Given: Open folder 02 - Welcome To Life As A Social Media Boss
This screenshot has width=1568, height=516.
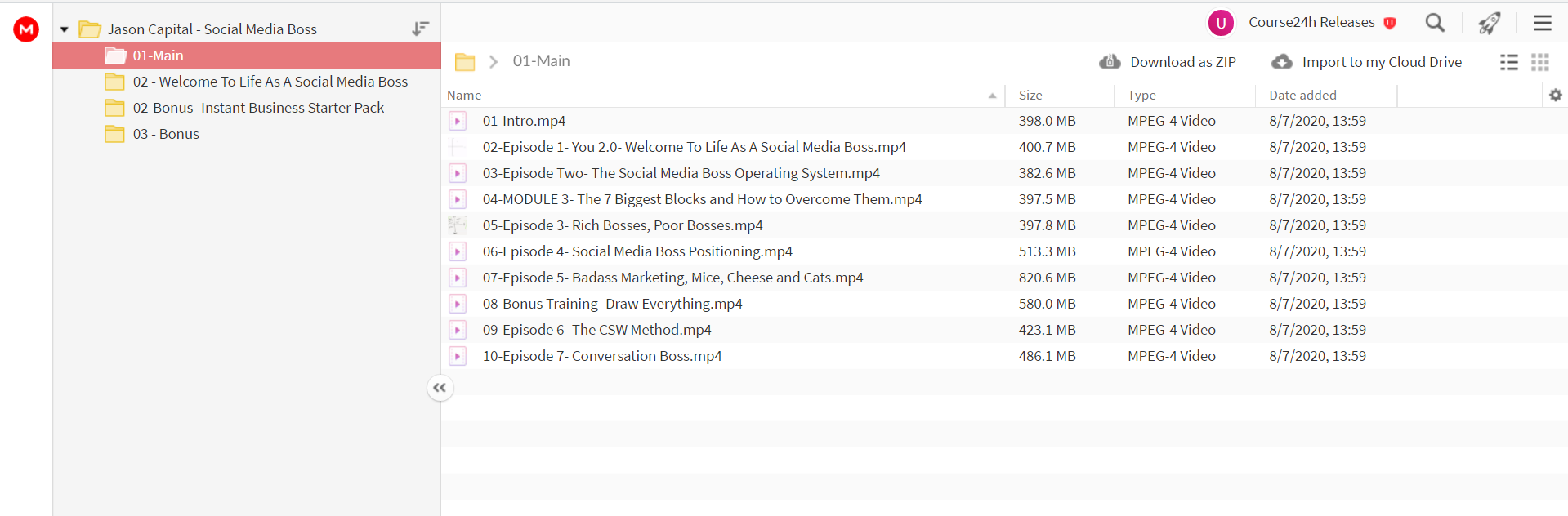Looking at the screenshot, I should click(x=270, y=82).
